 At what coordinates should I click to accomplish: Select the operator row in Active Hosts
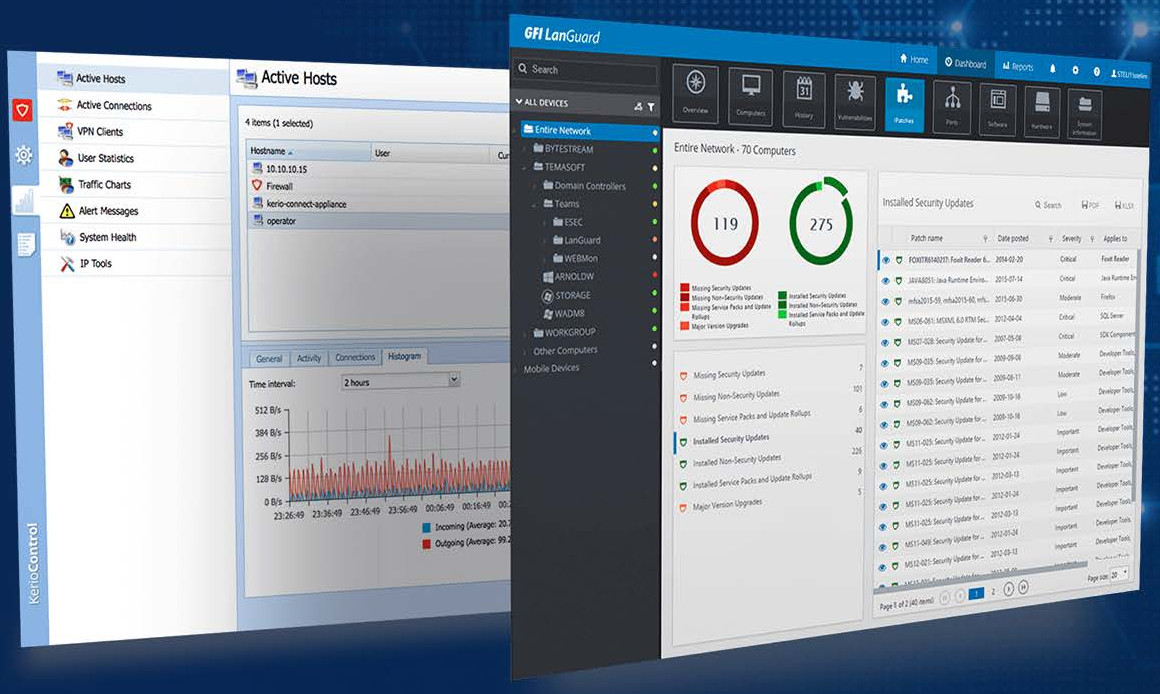379,220
